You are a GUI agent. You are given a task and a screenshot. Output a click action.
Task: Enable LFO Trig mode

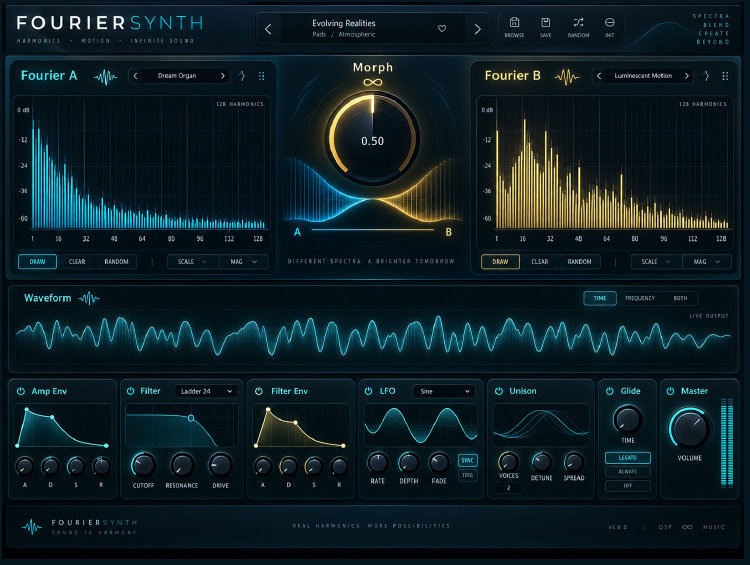click(x=467, y=475)
